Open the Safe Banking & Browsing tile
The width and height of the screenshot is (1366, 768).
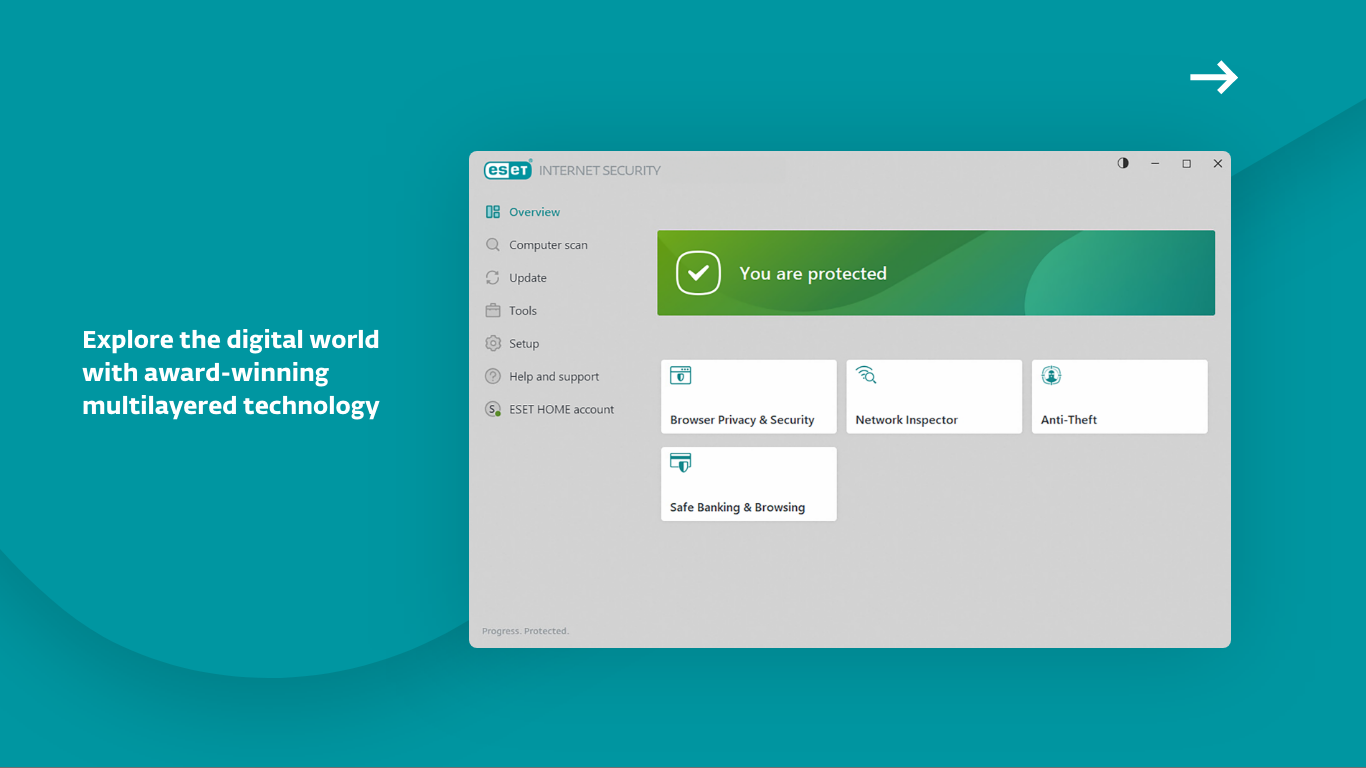pyautogui.click(x=748, y=484)
